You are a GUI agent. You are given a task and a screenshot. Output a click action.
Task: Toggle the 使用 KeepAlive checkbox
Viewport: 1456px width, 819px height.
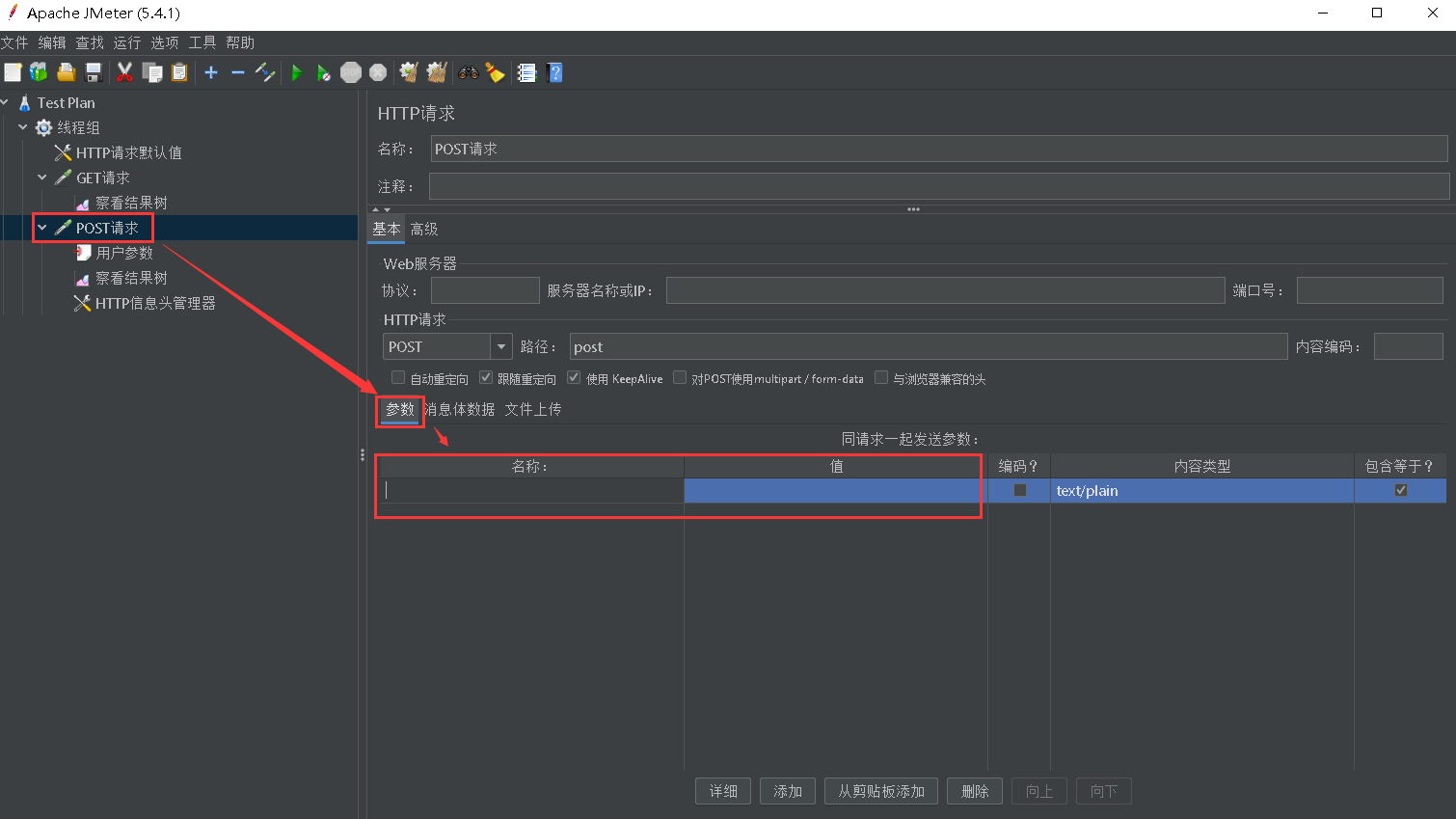pos(574,378)
